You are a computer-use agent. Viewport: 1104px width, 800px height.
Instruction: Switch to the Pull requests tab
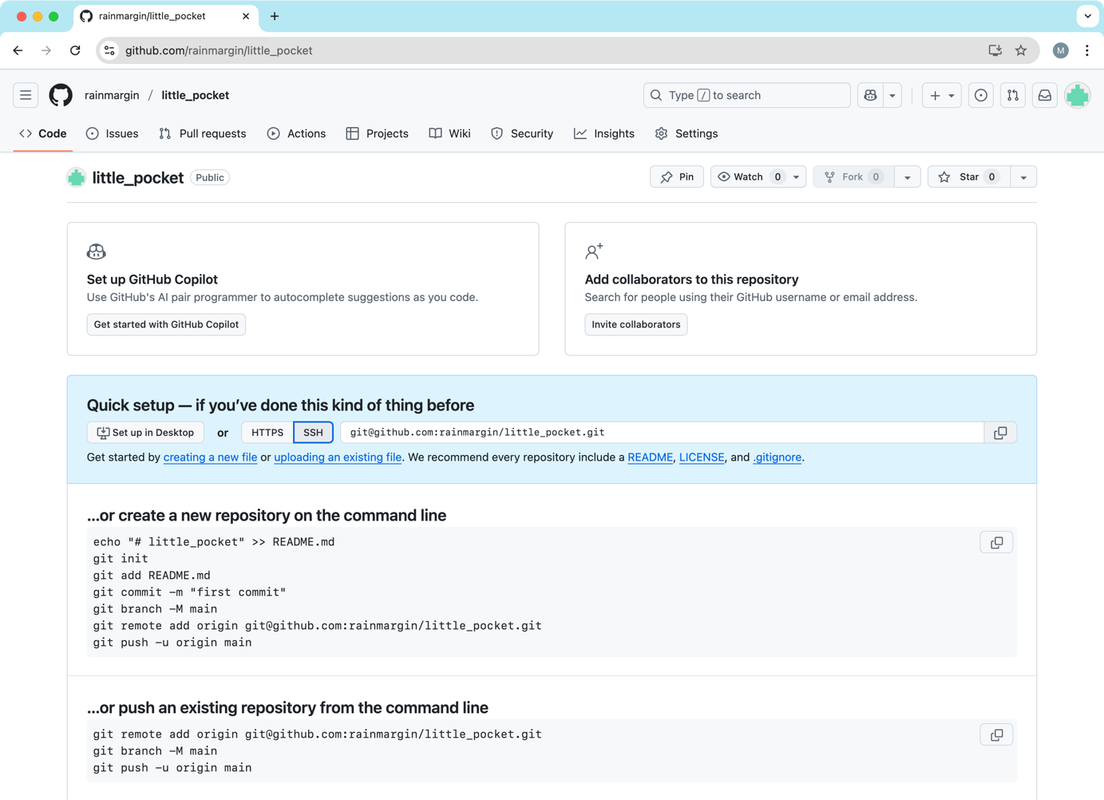point(203,134)
